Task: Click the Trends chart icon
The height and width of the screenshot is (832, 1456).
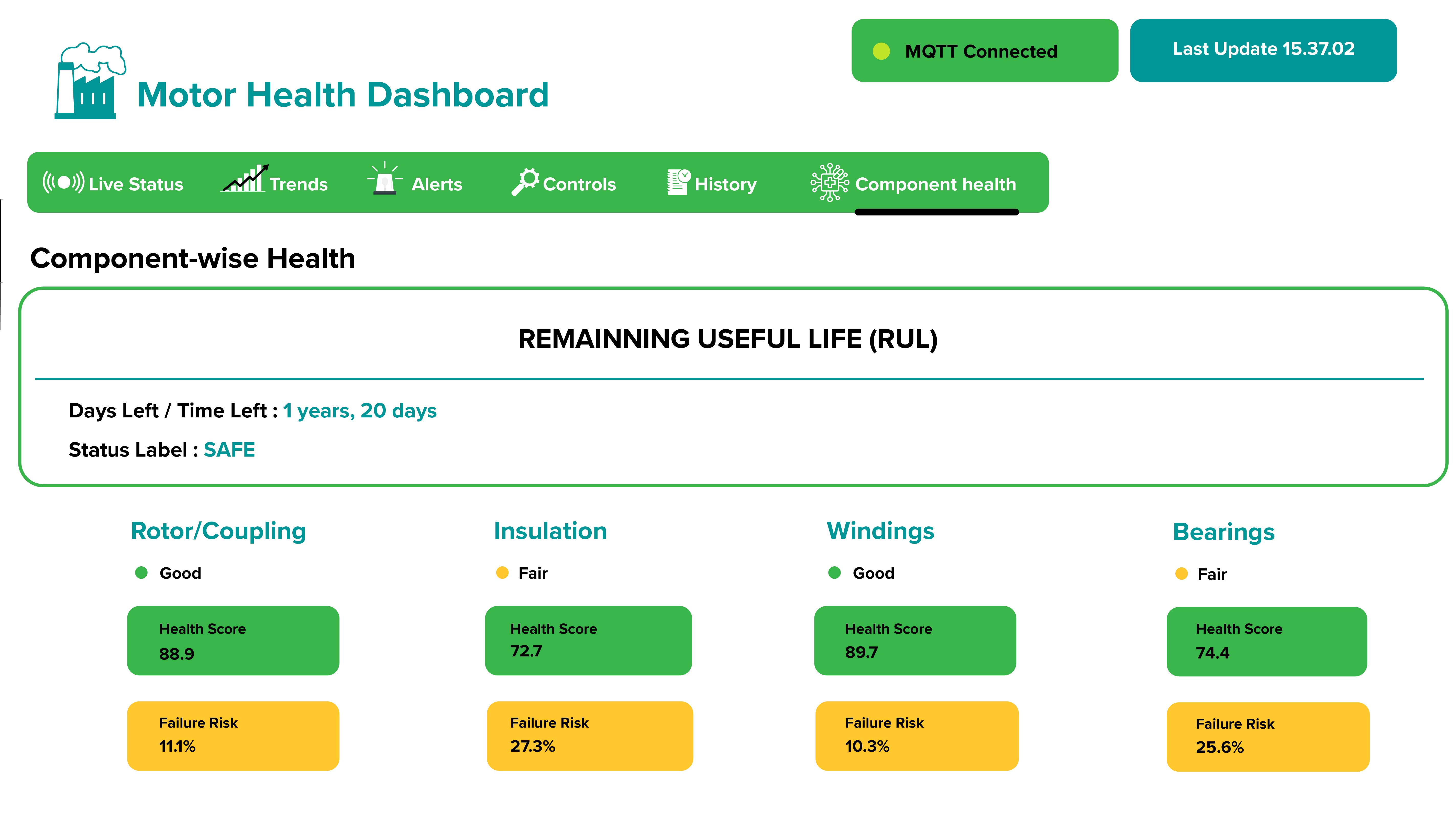Action: (244, 178)
